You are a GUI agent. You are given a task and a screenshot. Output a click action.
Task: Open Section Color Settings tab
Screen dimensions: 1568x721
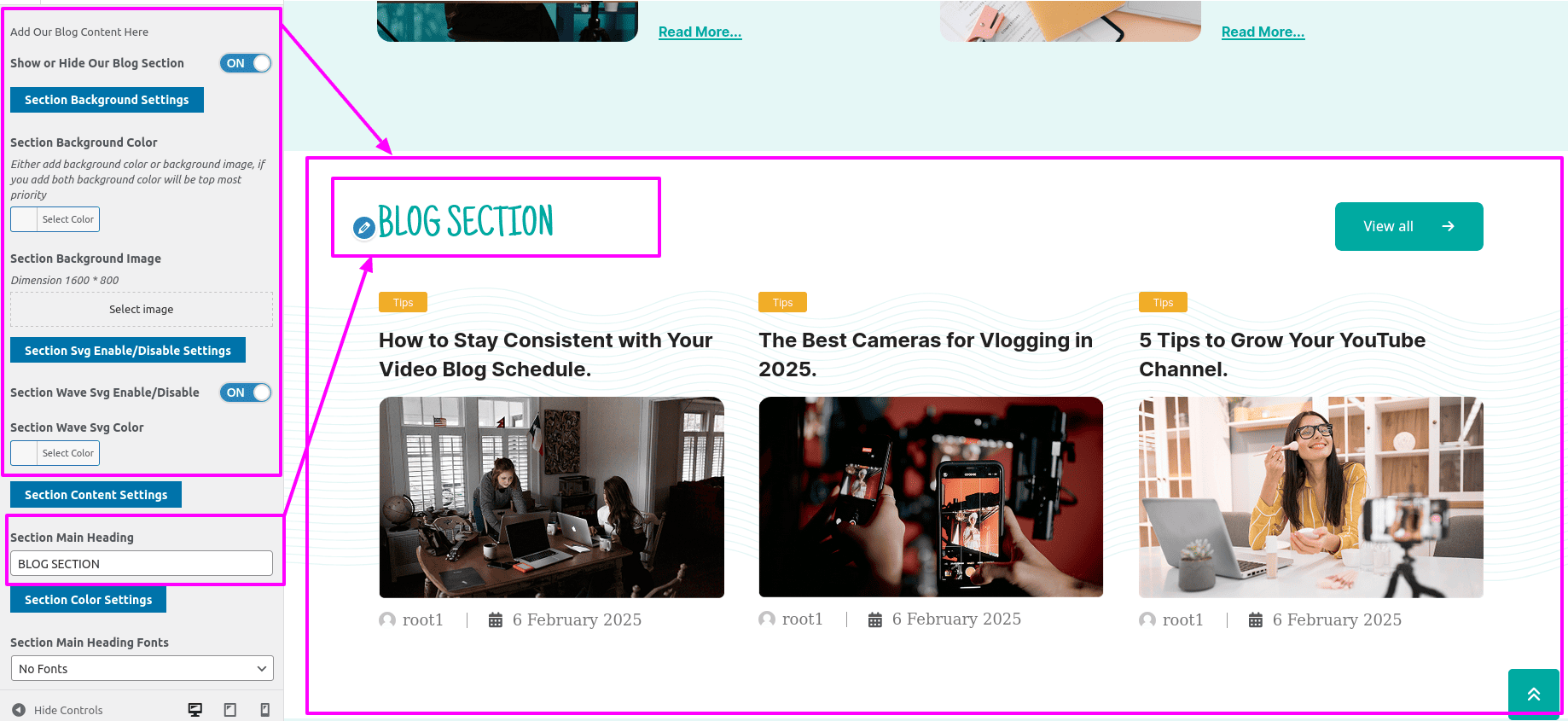88,600
